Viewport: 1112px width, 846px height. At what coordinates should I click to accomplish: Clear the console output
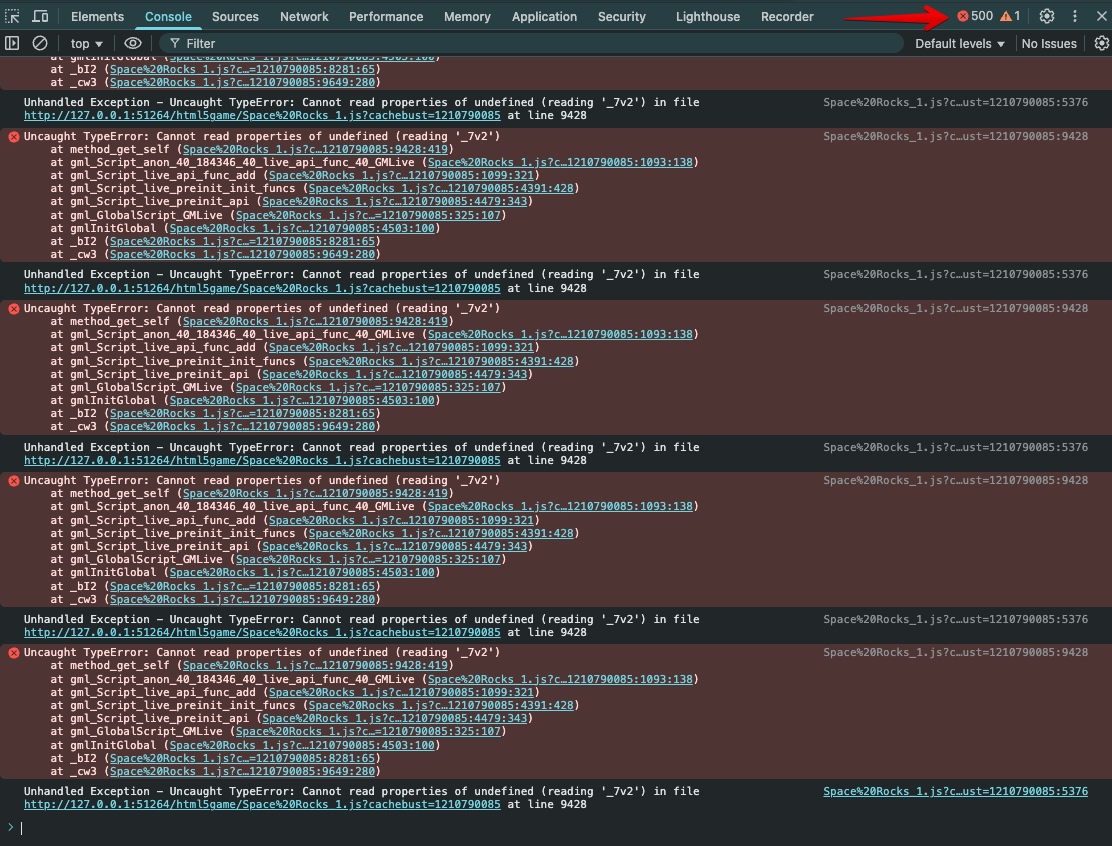(x=40, y=43)
